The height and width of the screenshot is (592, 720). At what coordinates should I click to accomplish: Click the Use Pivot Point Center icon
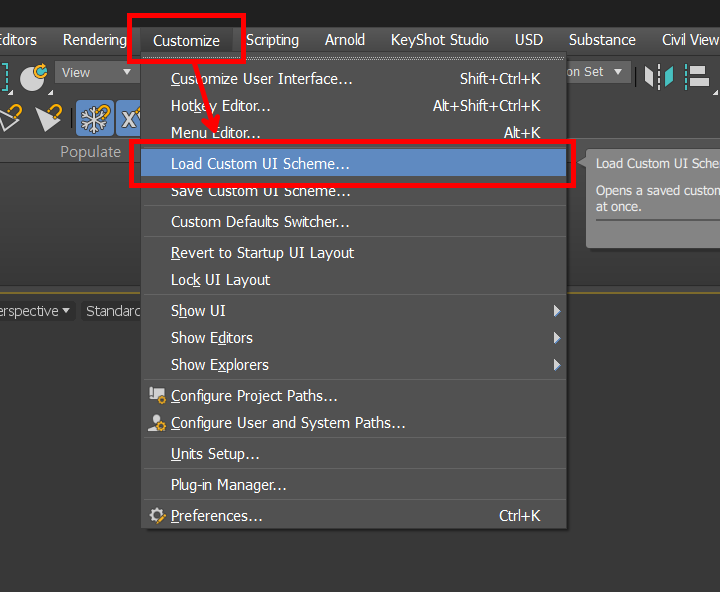coord(34,77)
